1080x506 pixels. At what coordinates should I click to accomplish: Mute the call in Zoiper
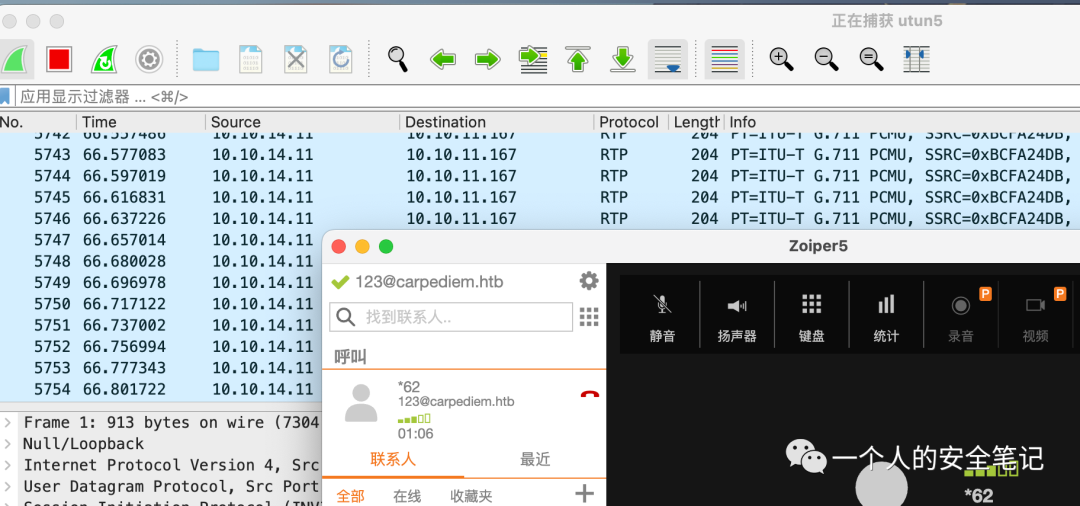pos(662,317)
